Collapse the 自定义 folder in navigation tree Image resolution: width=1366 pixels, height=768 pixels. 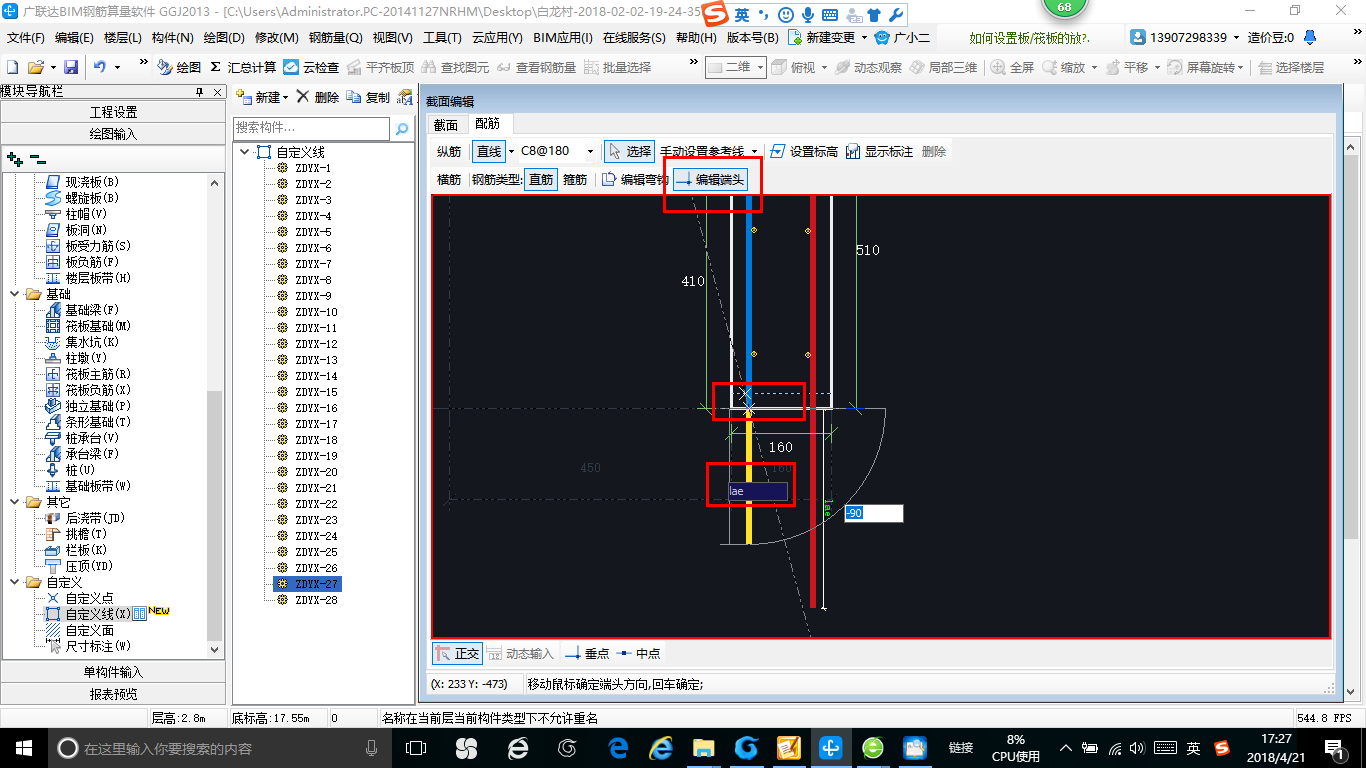click(15, 582)
